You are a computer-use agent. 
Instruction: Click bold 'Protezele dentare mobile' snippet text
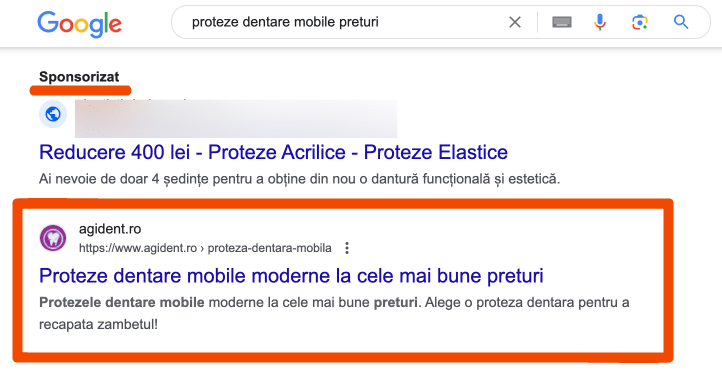click(x=122, y=303)
